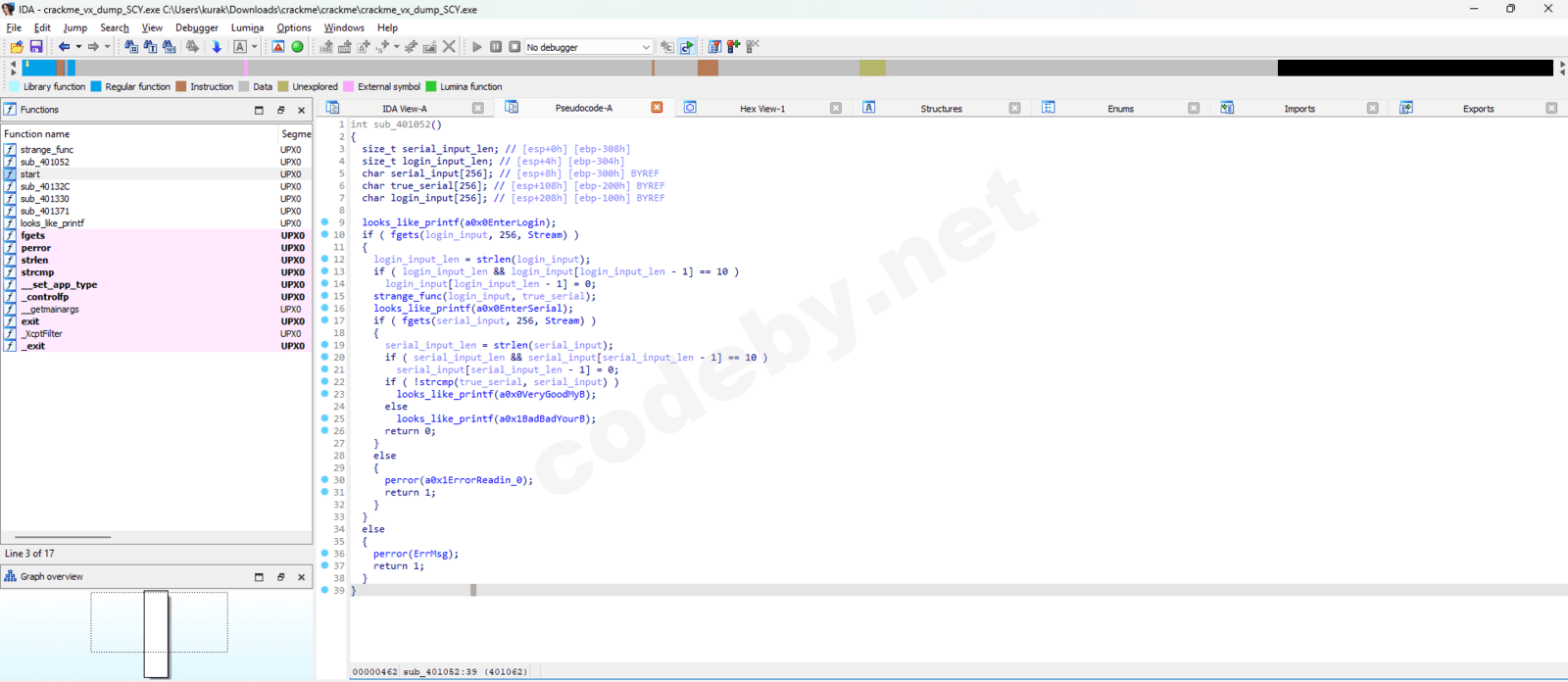Screen dimensions: 1568x682
Task: Switch to Structures tab
Action: click(941, 109)
